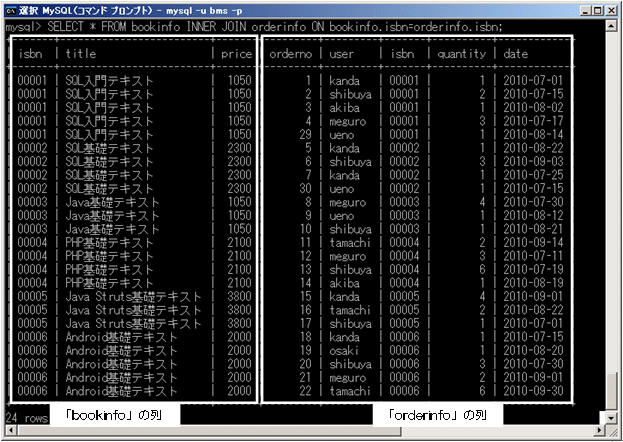Click user 'akiba' in order 3 row
Image resolution: width=623 pixels, height=442 pixels.
344,108
